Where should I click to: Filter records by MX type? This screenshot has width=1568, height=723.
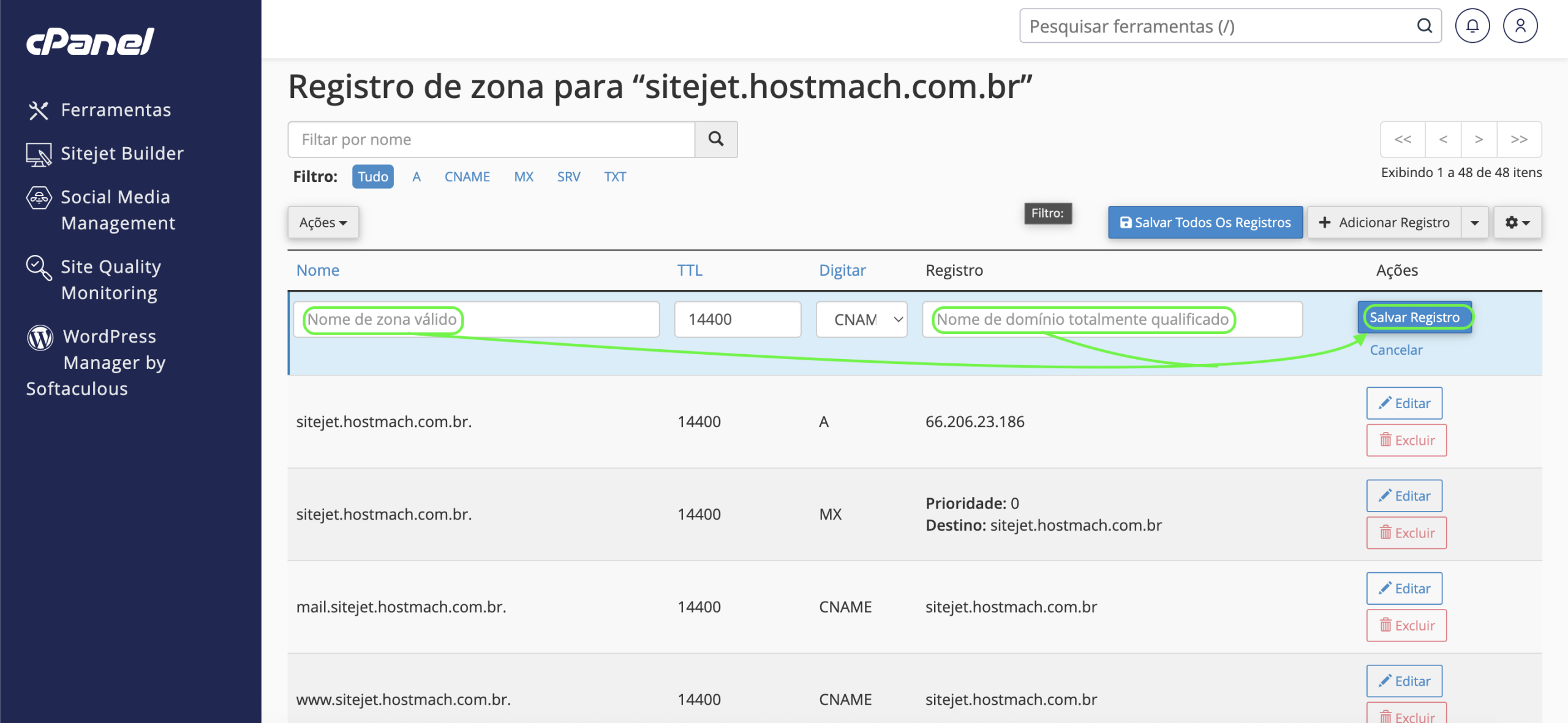(x=524, y=176)
